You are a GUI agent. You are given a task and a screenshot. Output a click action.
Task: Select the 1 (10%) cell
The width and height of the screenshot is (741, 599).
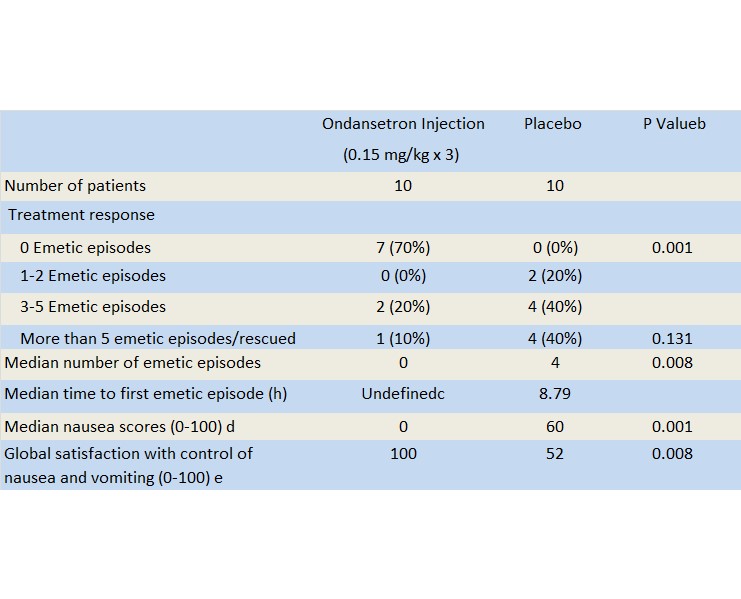(403, 338)
